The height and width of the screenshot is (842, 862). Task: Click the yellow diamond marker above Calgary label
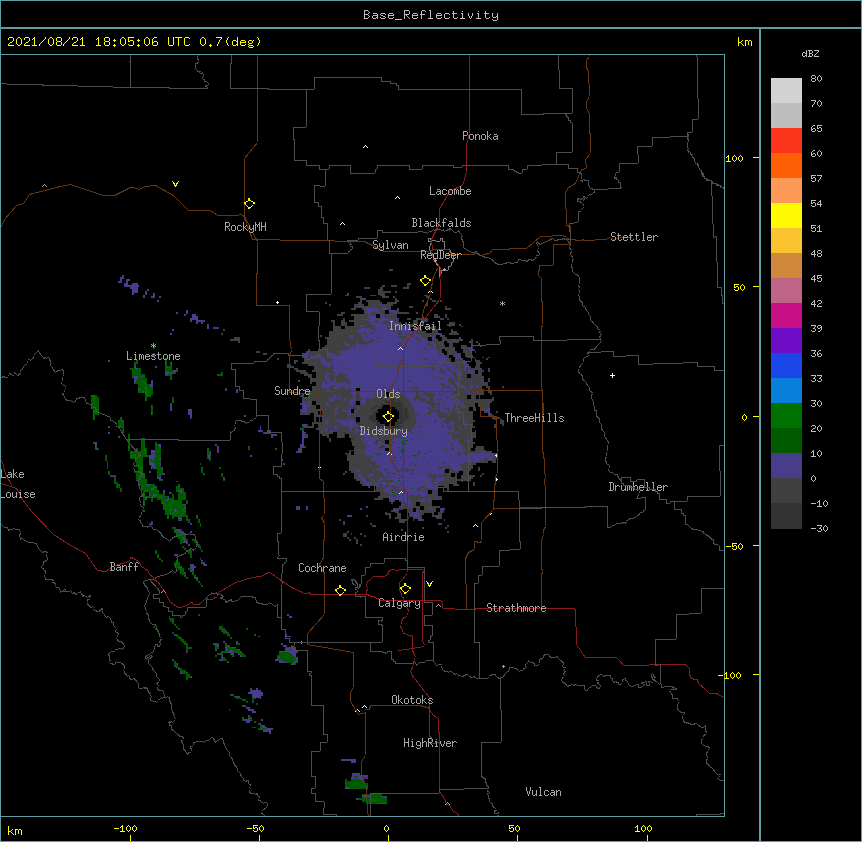[x=405, y=588]
